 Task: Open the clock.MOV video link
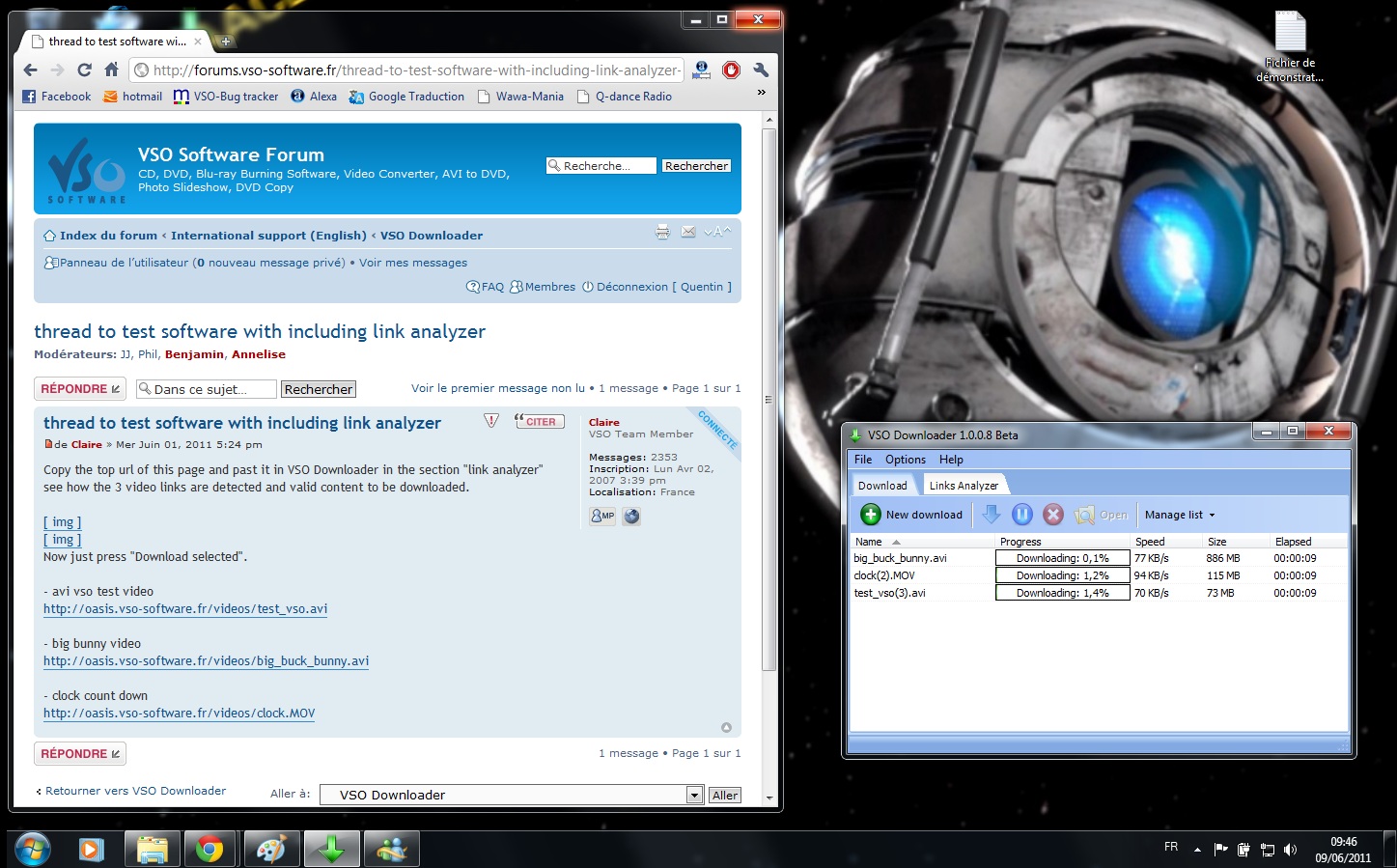coord(179,714)
